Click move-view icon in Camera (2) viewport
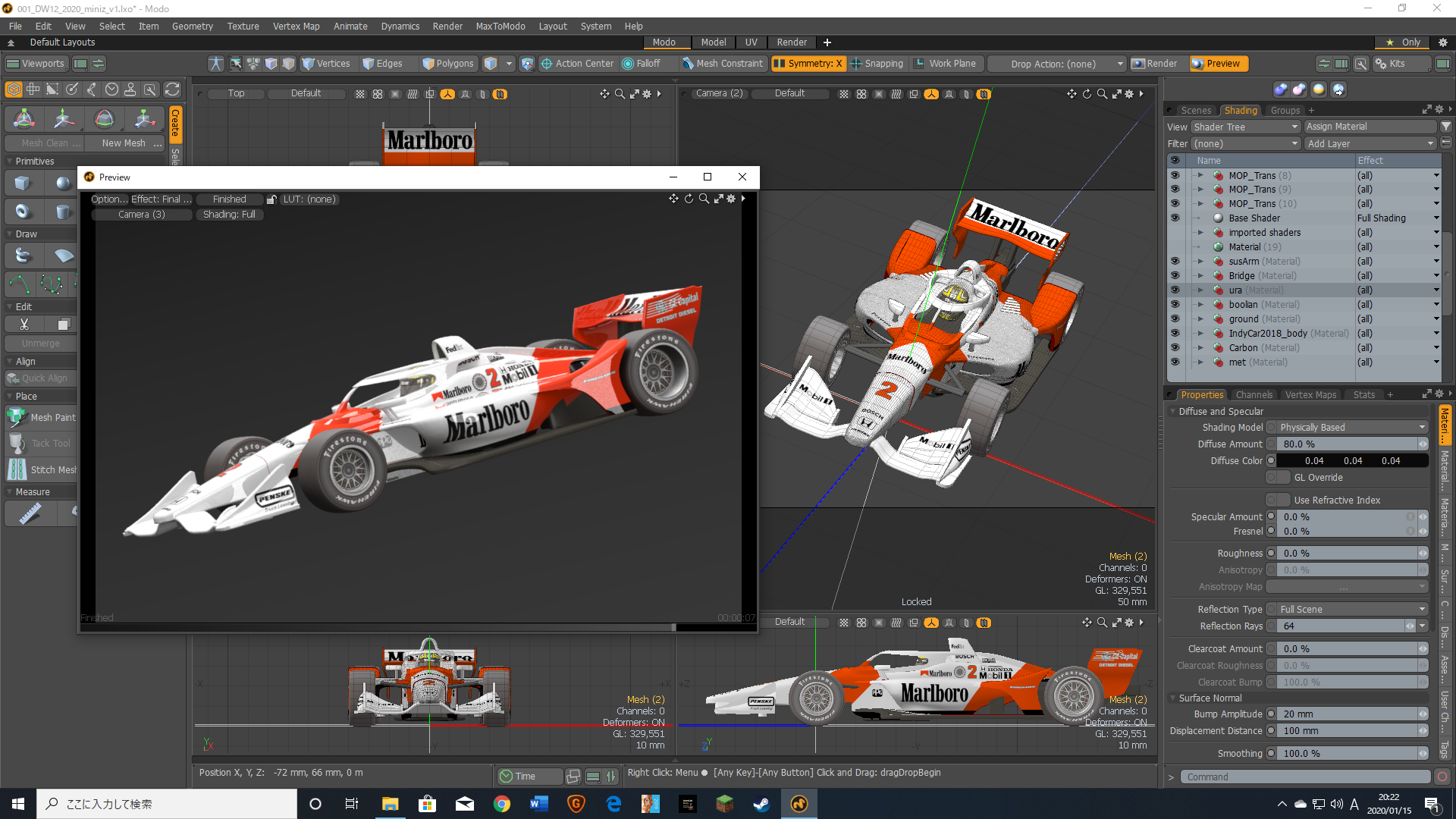This screenshot has width=1456, height=819. tap(1072, 94)
